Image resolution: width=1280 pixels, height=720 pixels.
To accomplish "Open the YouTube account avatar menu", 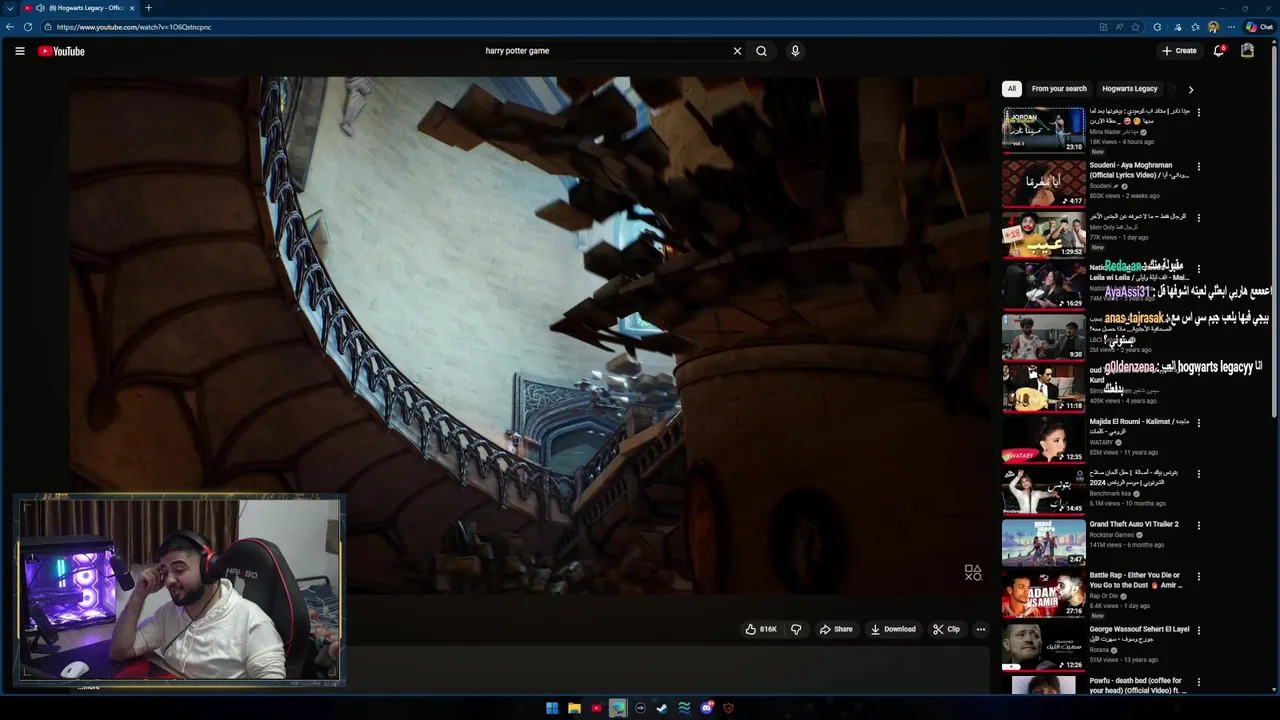I will coord(1247,51).
